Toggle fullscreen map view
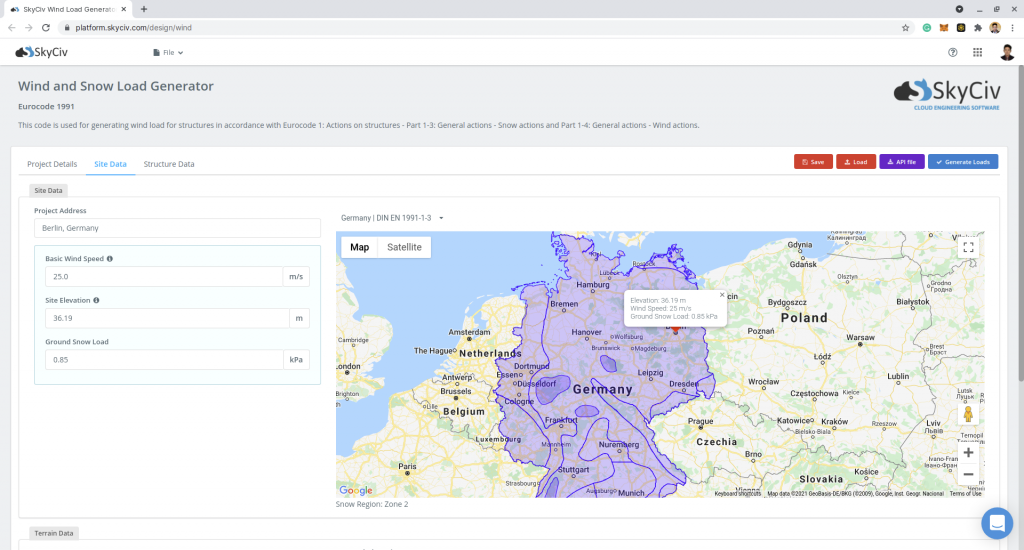 tap(967, 247)
